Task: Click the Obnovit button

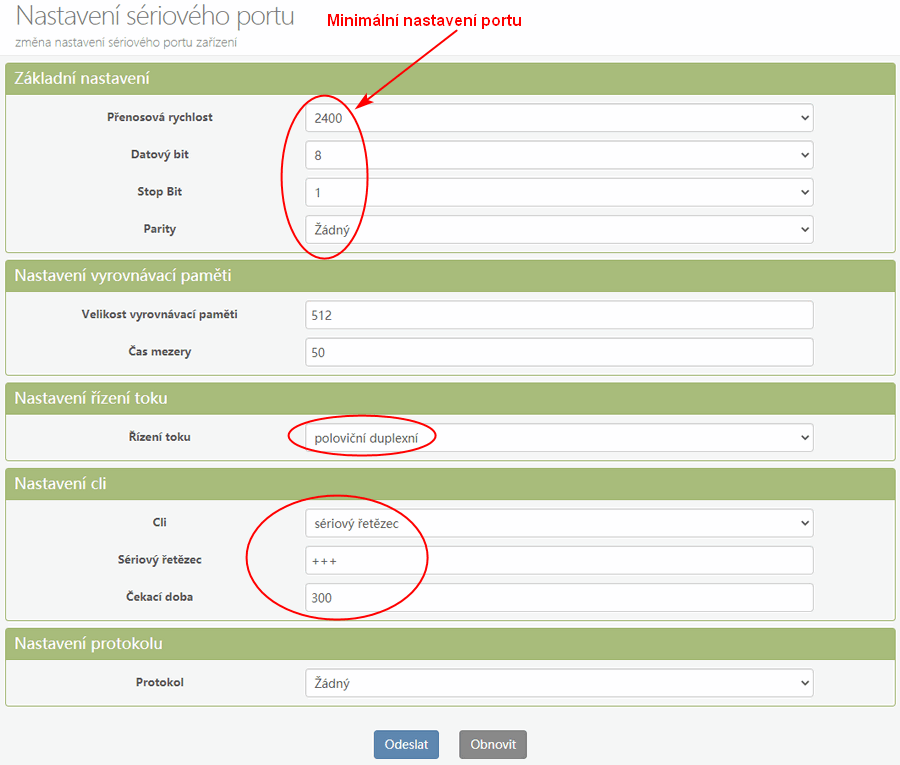Action: pos(492,744)
